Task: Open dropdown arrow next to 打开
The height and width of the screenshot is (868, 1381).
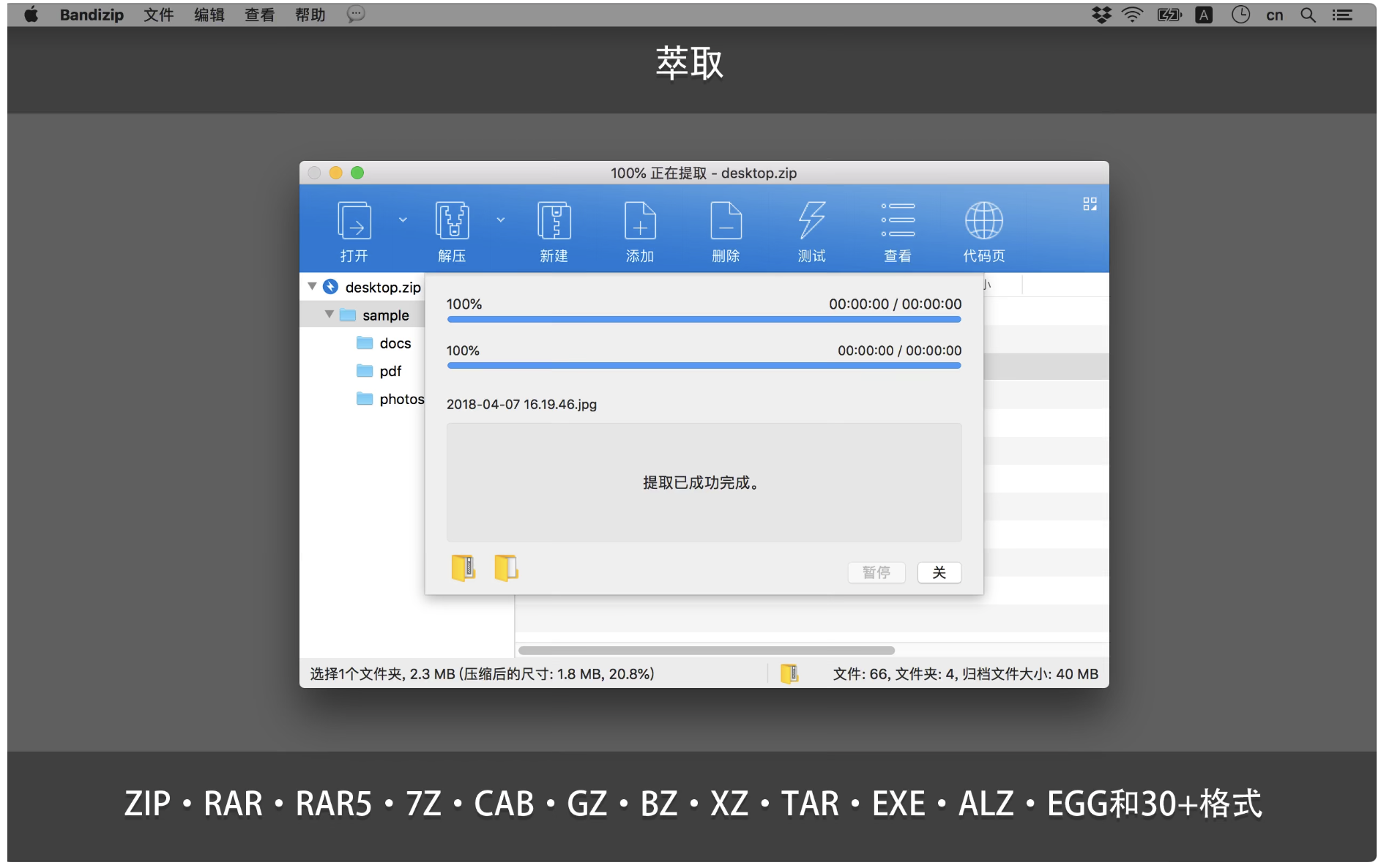Action: (x=403, y=220)
